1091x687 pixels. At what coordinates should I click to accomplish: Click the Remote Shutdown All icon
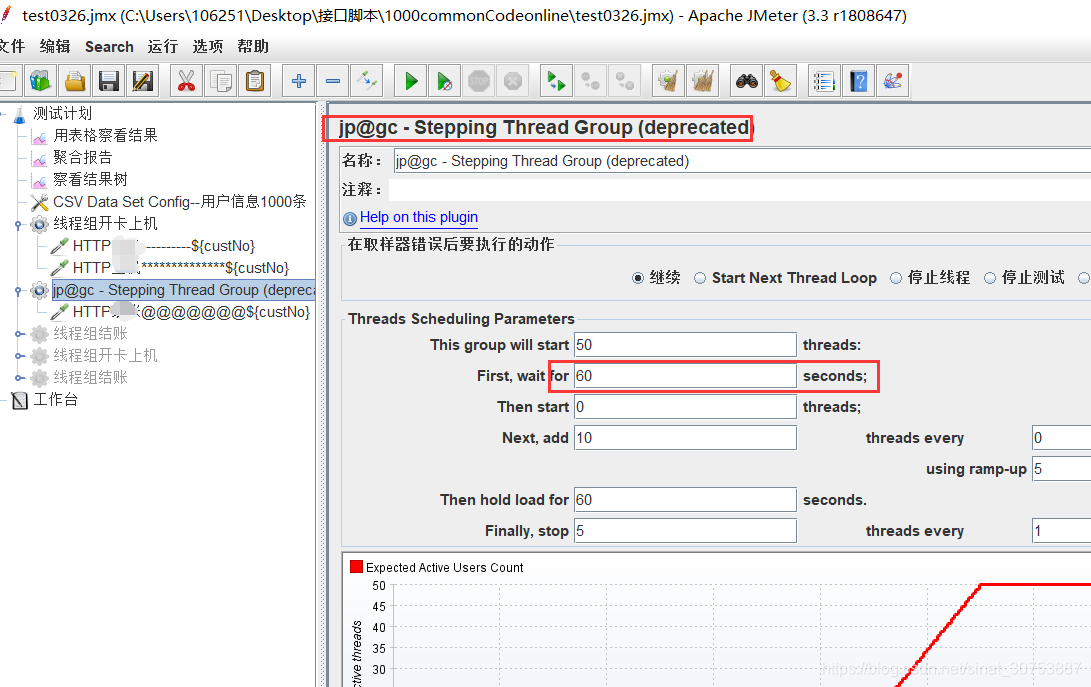click(625, 81)
